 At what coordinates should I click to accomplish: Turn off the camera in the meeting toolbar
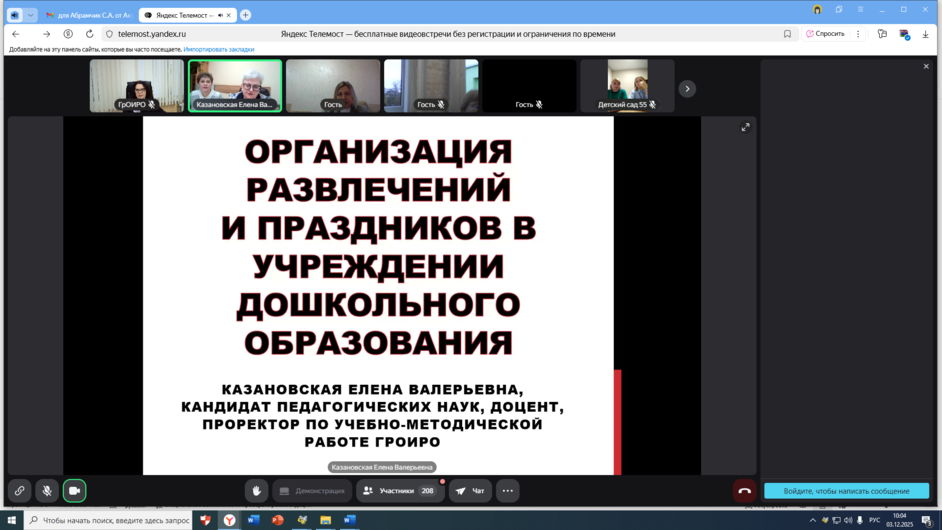click(x=74, y=491)
